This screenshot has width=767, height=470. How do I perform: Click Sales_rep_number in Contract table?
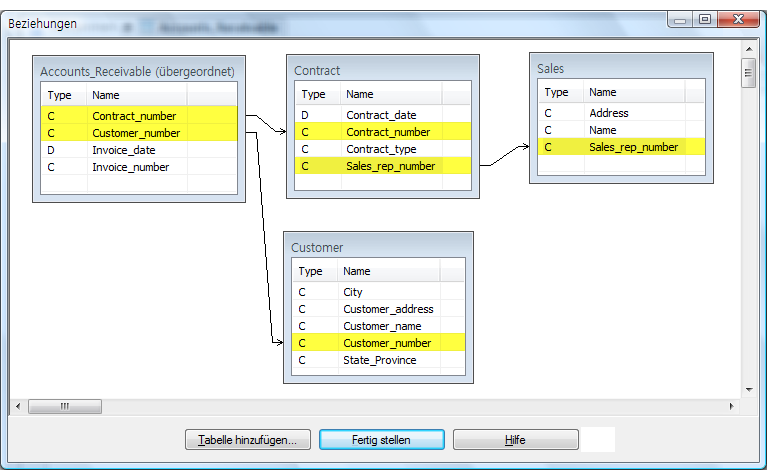point(391,166)
